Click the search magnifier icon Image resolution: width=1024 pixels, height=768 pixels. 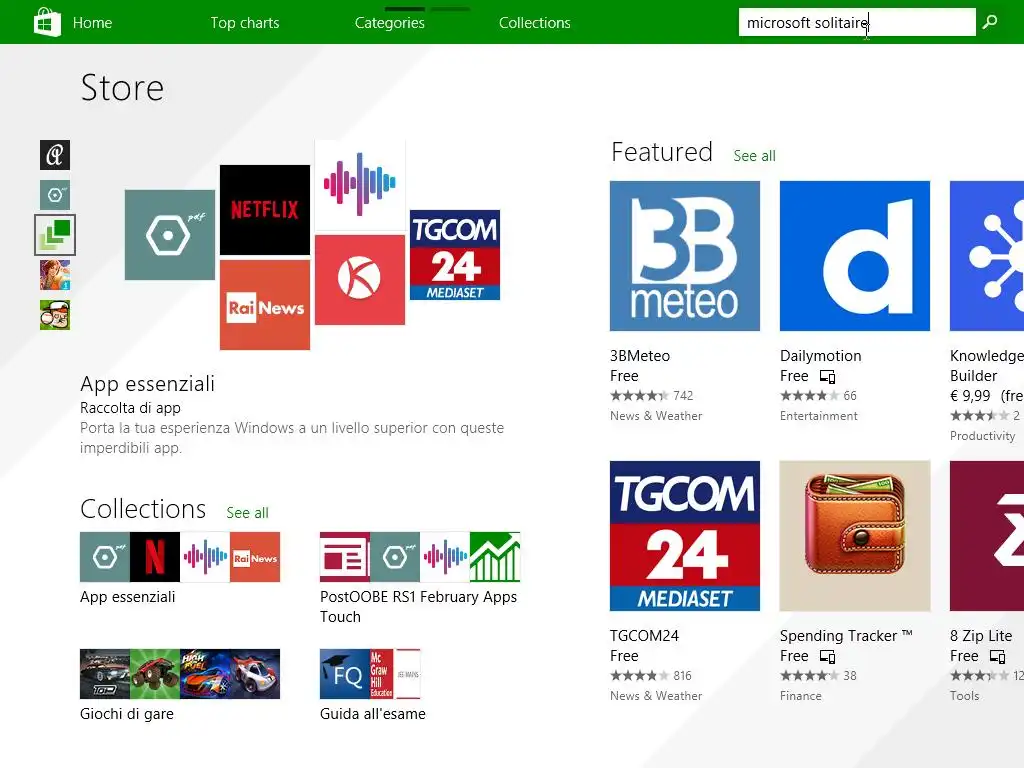click(990, 22)
